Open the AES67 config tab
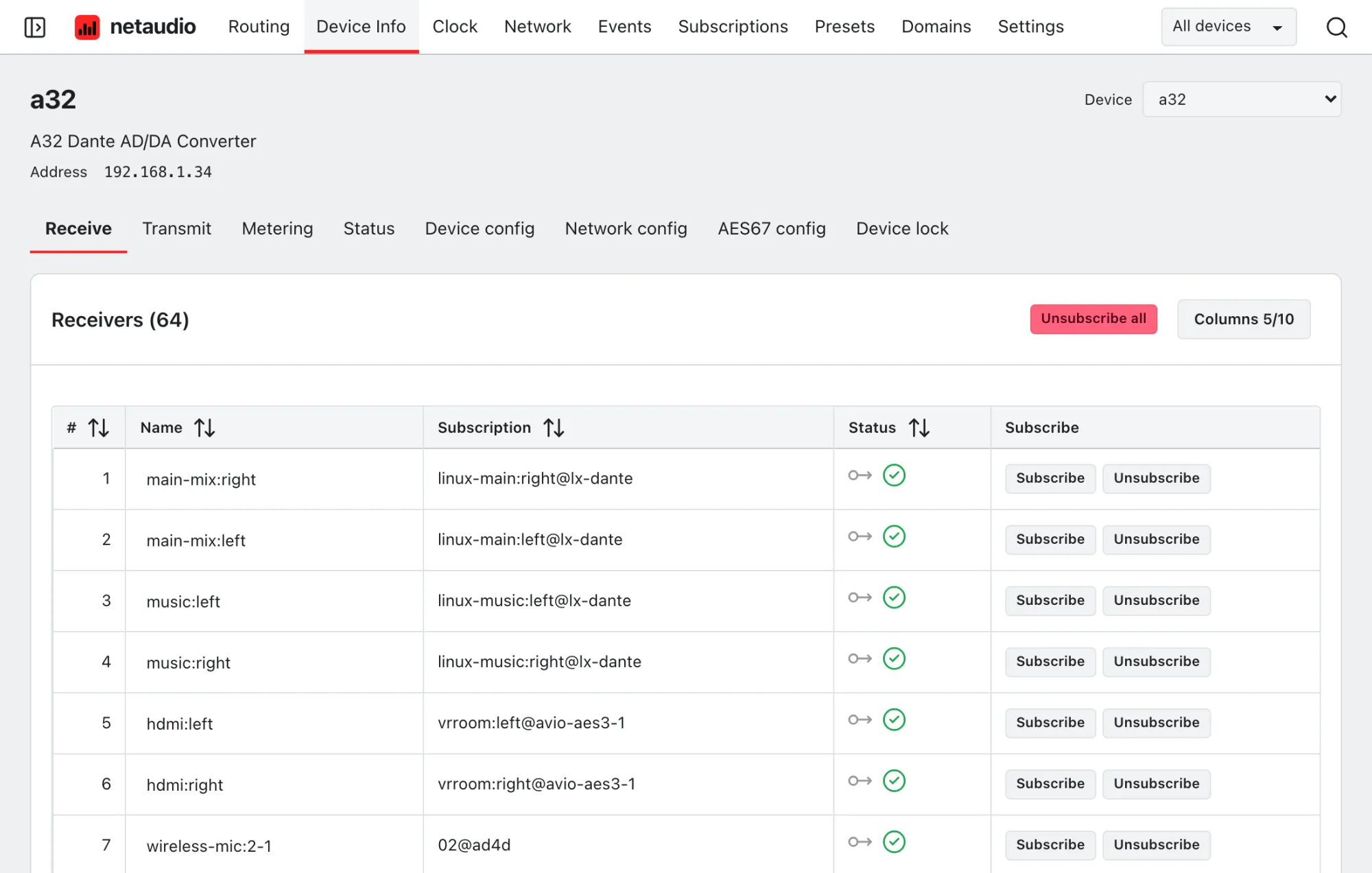The height and width of the screenshot is (873, 1372). point(772,228)
